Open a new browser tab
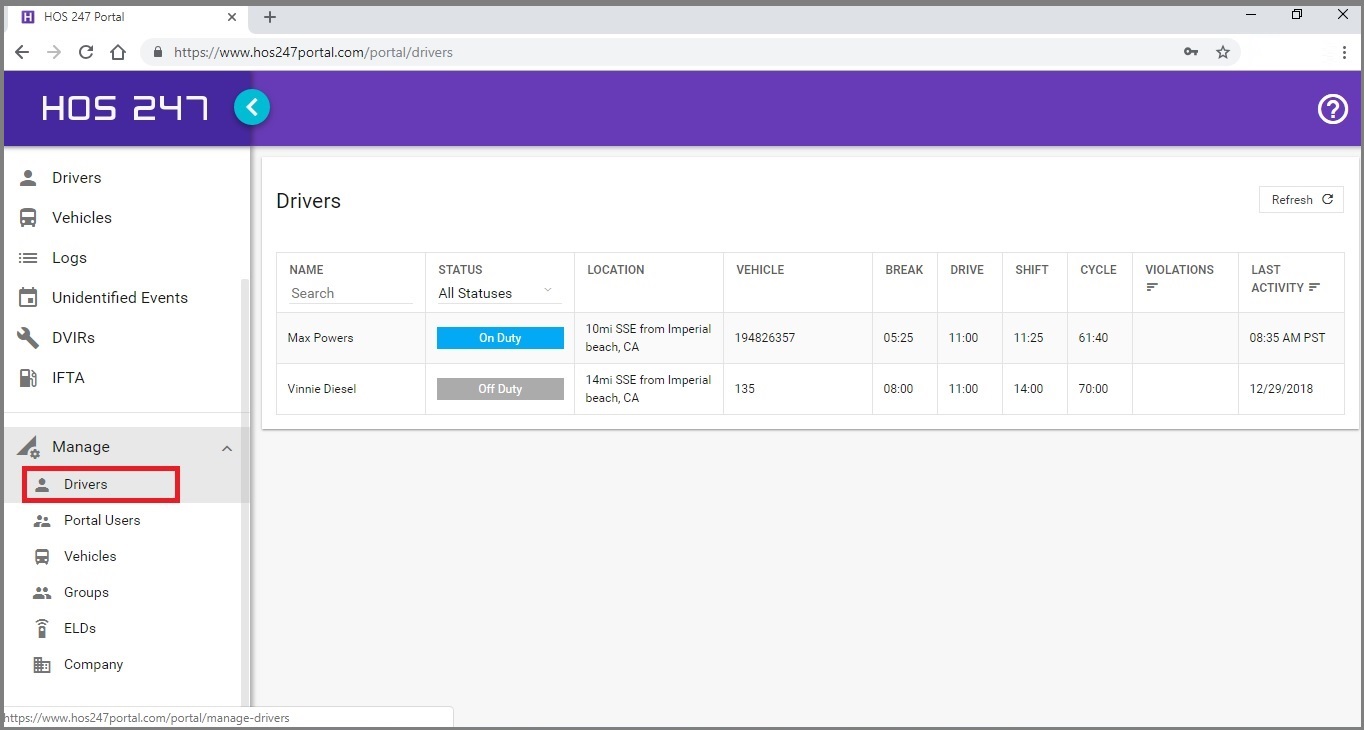The image size is (1364, 730). click(x=270, y=17)
